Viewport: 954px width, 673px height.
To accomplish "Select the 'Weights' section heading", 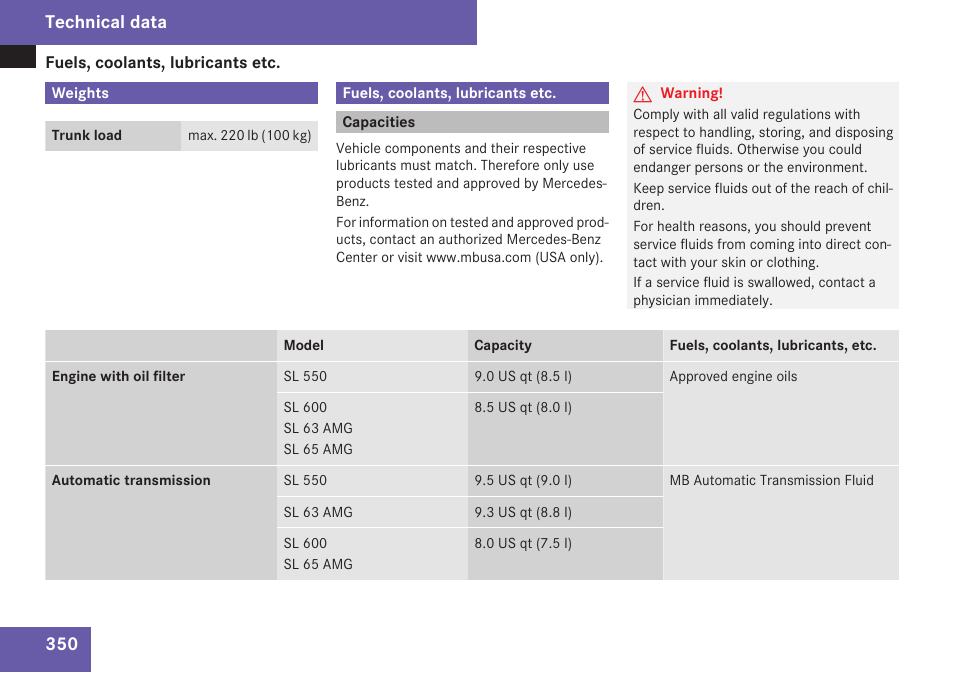I will point(181,93).
